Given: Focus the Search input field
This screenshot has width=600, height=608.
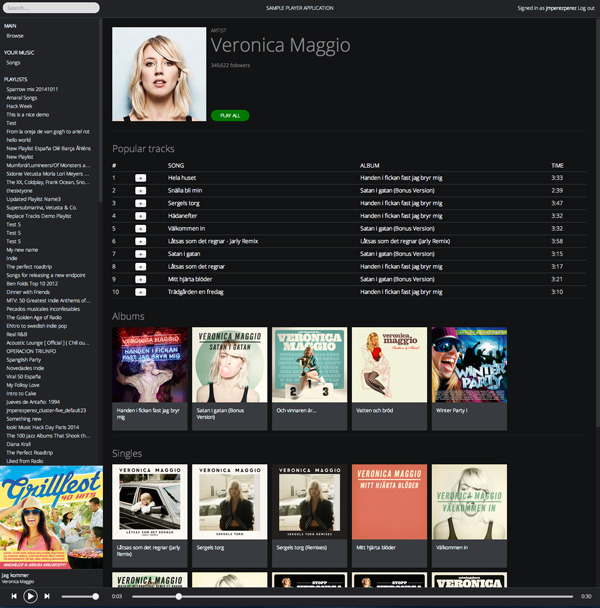Looking at the screenshot, I should (x=50, y=7).
